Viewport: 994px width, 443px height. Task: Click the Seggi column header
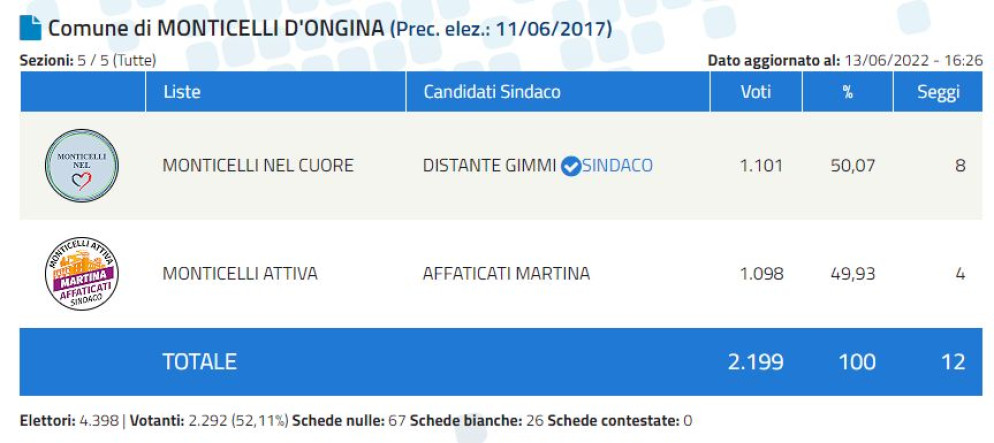point(938,92)
